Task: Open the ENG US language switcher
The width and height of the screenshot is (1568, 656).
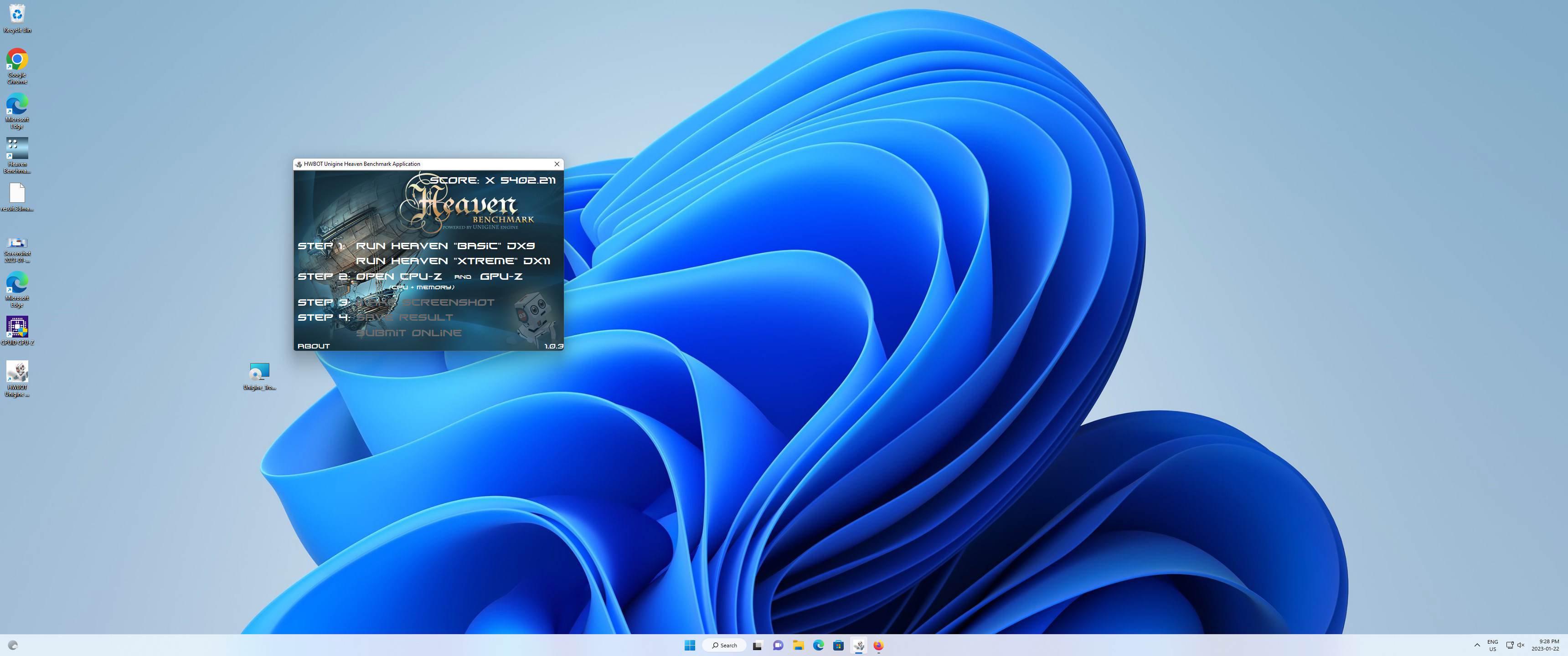Action: 1492,645
